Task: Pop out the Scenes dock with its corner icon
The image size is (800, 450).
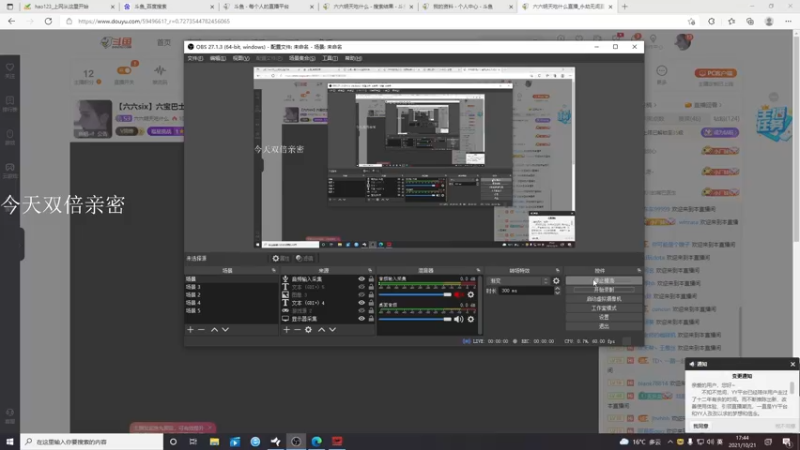Action: tap(273, 270)
